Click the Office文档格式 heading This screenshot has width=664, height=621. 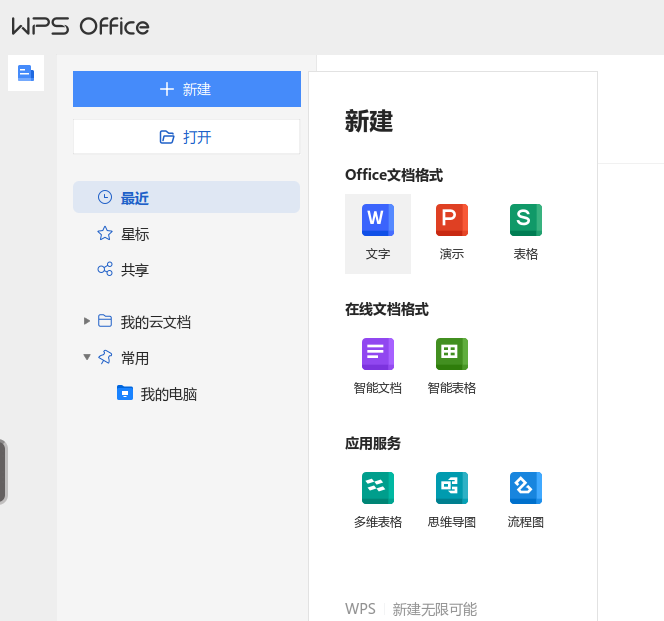(394, 175)
